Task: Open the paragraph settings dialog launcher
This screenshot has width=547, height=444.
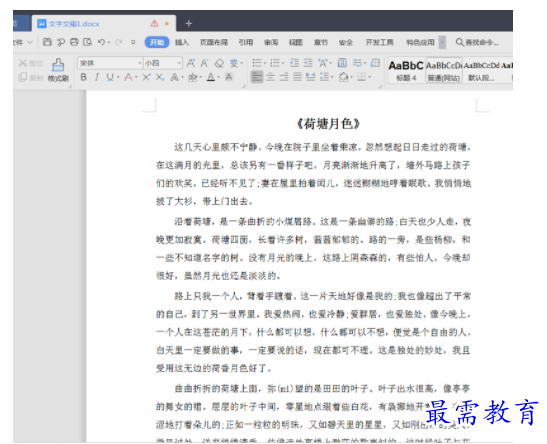Action: [x=380, y=86]
